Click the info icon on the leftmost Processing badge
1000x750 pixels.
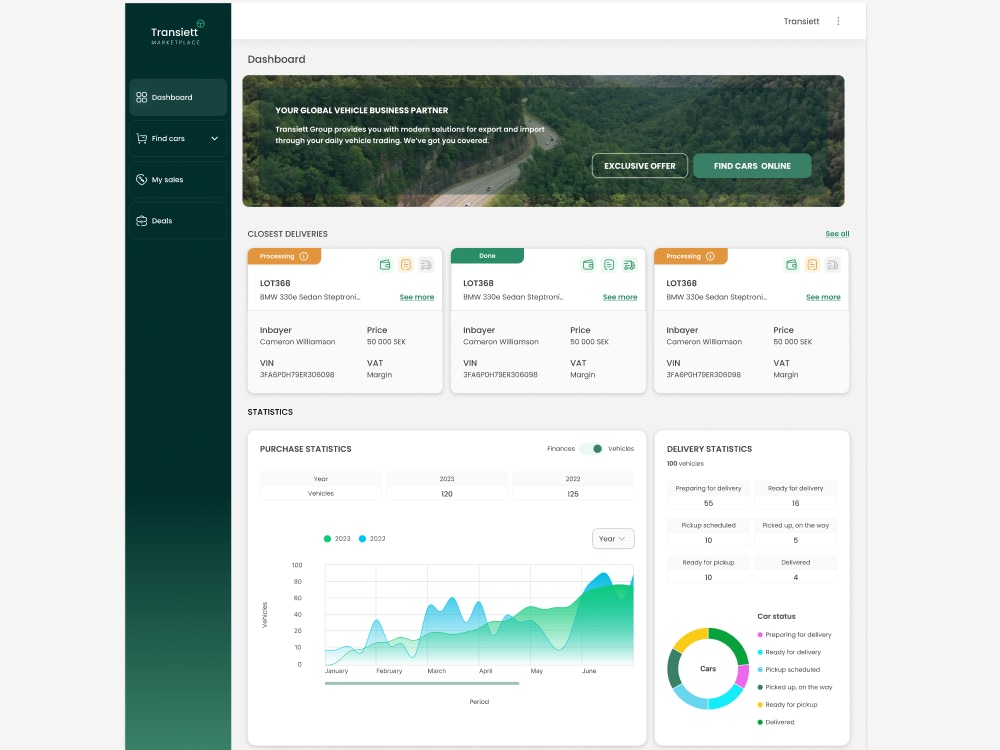click(x=304, y=256)
